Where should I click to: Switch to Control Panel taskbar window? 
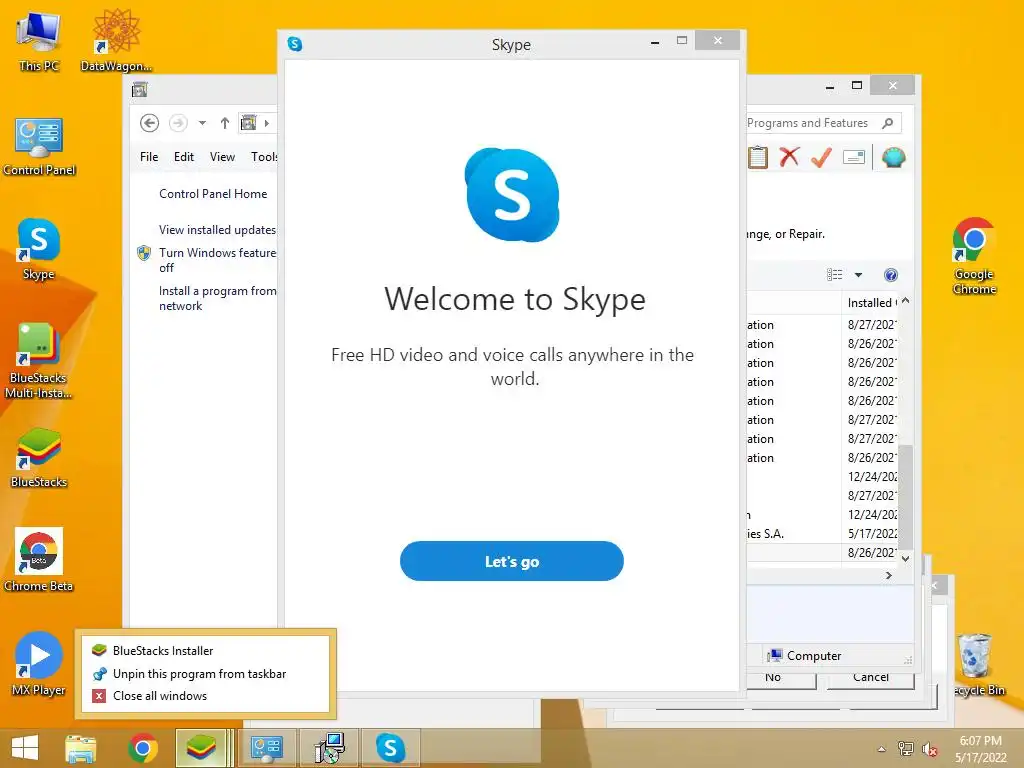point(266,748)
